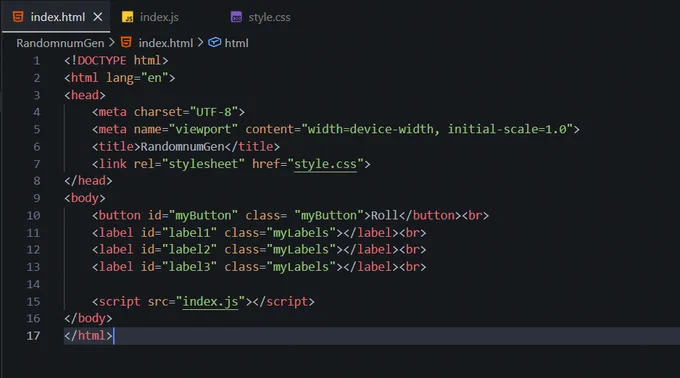The width and height of the screenshot is (680, 378).
Task: Select index.html in the breadcrumb path
Action: pyautogui.click(x=166, y=43)
